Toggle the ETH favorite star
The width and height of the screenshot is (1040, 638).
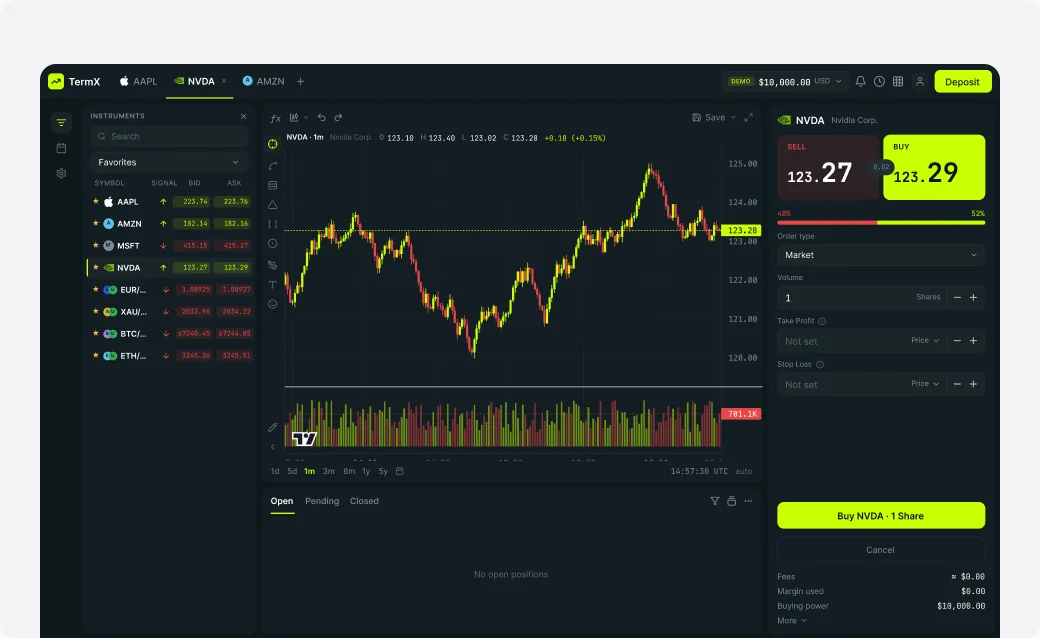click(96, 355)
